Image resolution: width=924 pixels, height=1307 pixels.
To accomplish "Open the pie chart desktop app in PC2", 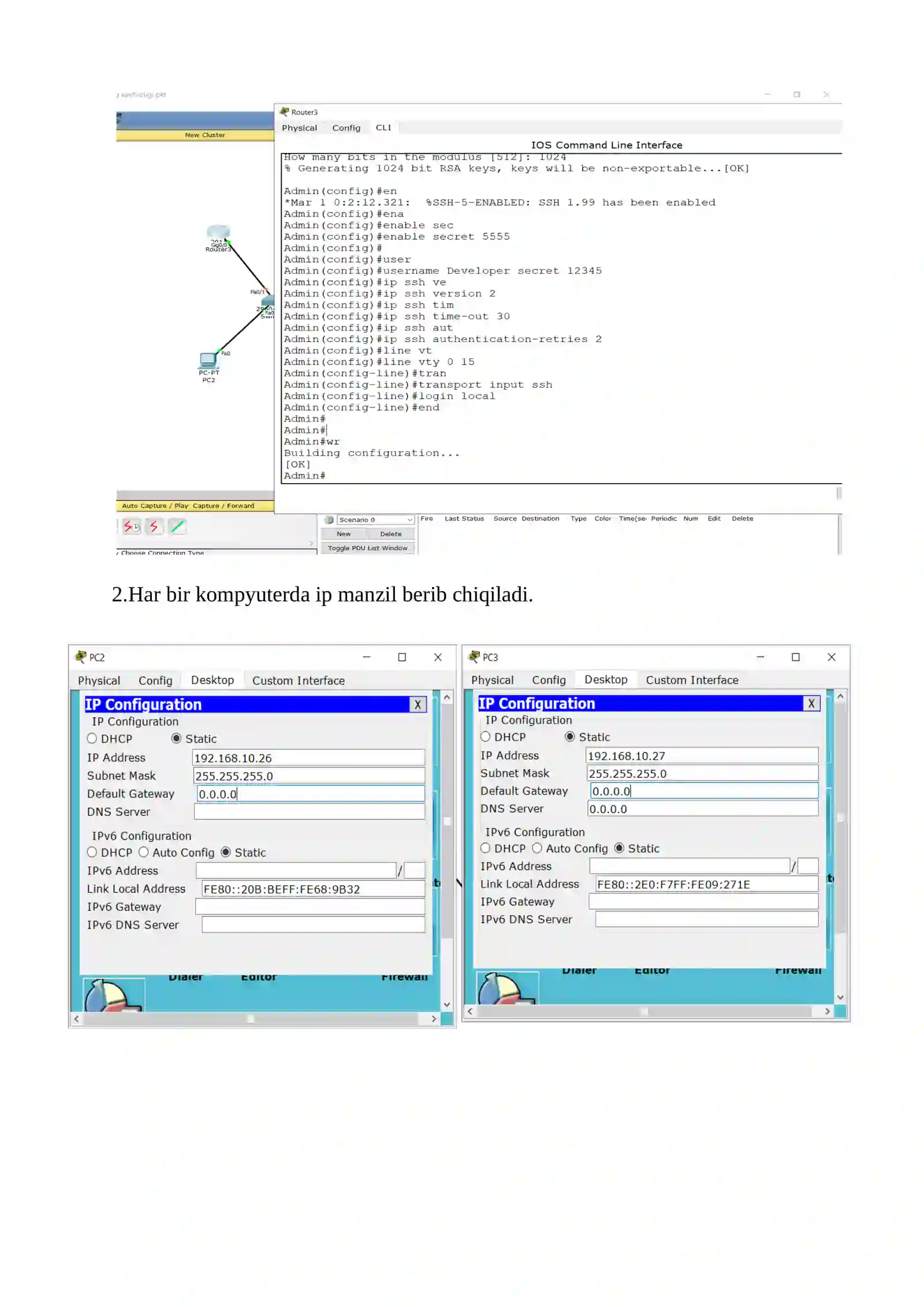I will click(113, 996).
